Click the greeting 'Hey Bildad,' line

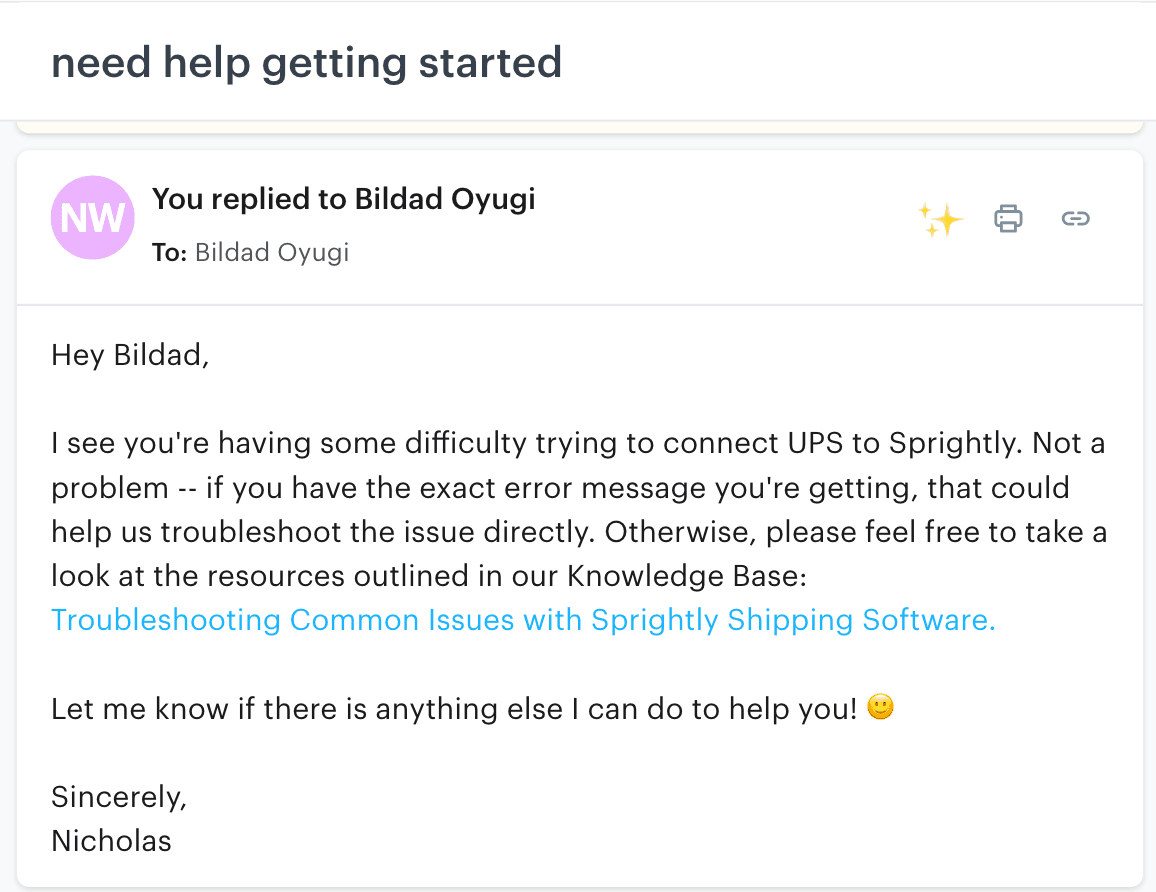[130, 355]
